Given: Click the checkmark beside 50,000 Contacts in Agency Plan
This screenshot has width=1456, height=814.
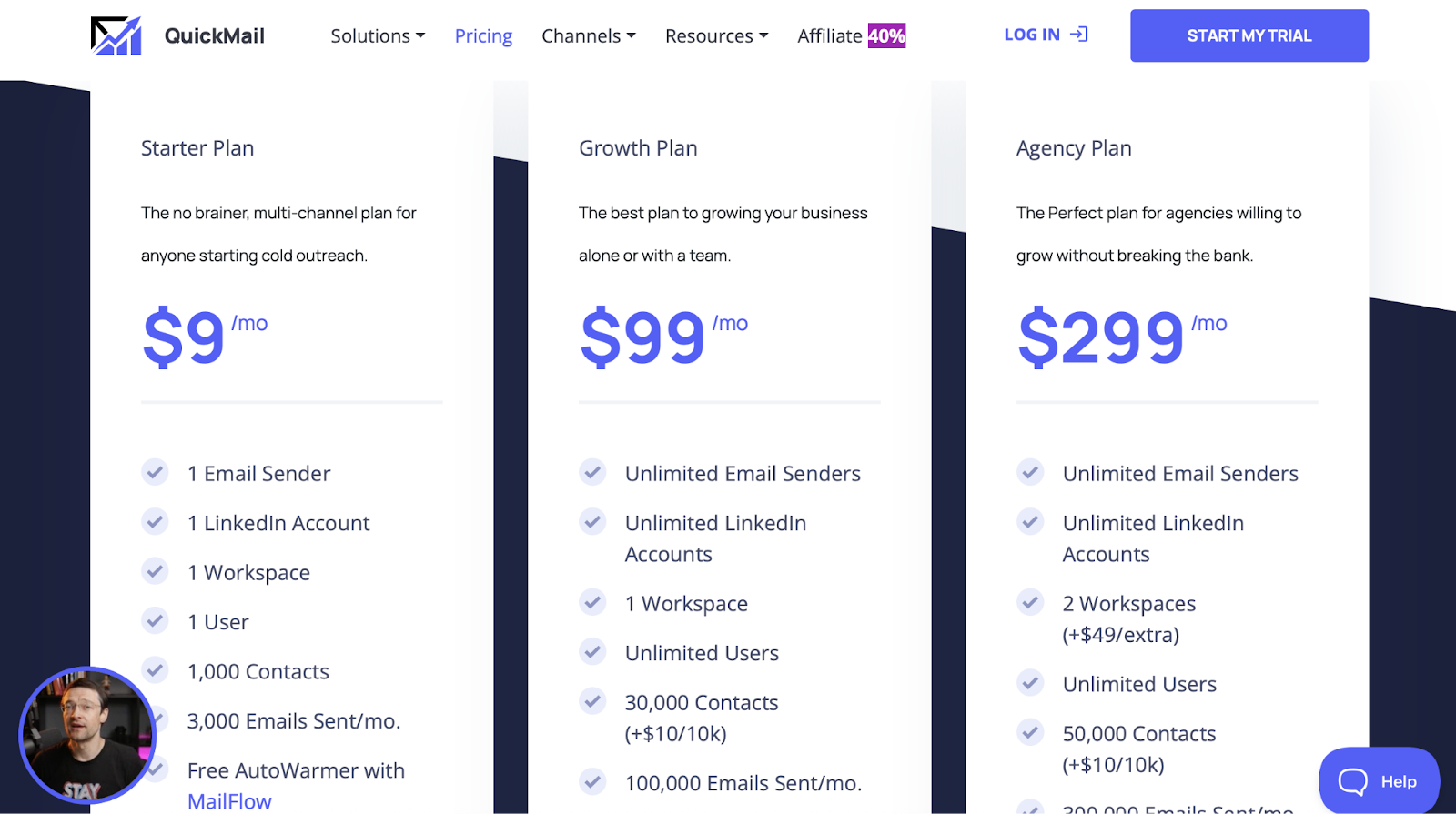Looking at the screenshot, I should coord(1031,731).
